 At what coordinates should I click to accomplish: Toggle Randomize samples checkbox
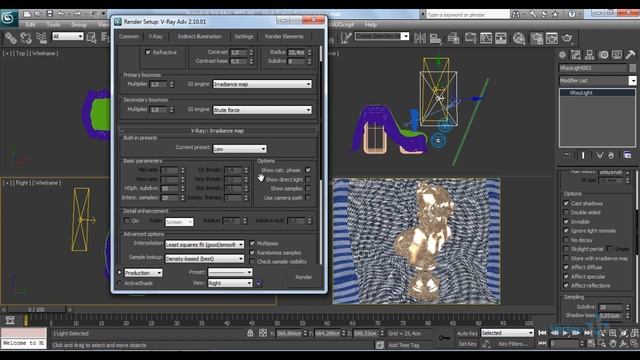point(252,253)
